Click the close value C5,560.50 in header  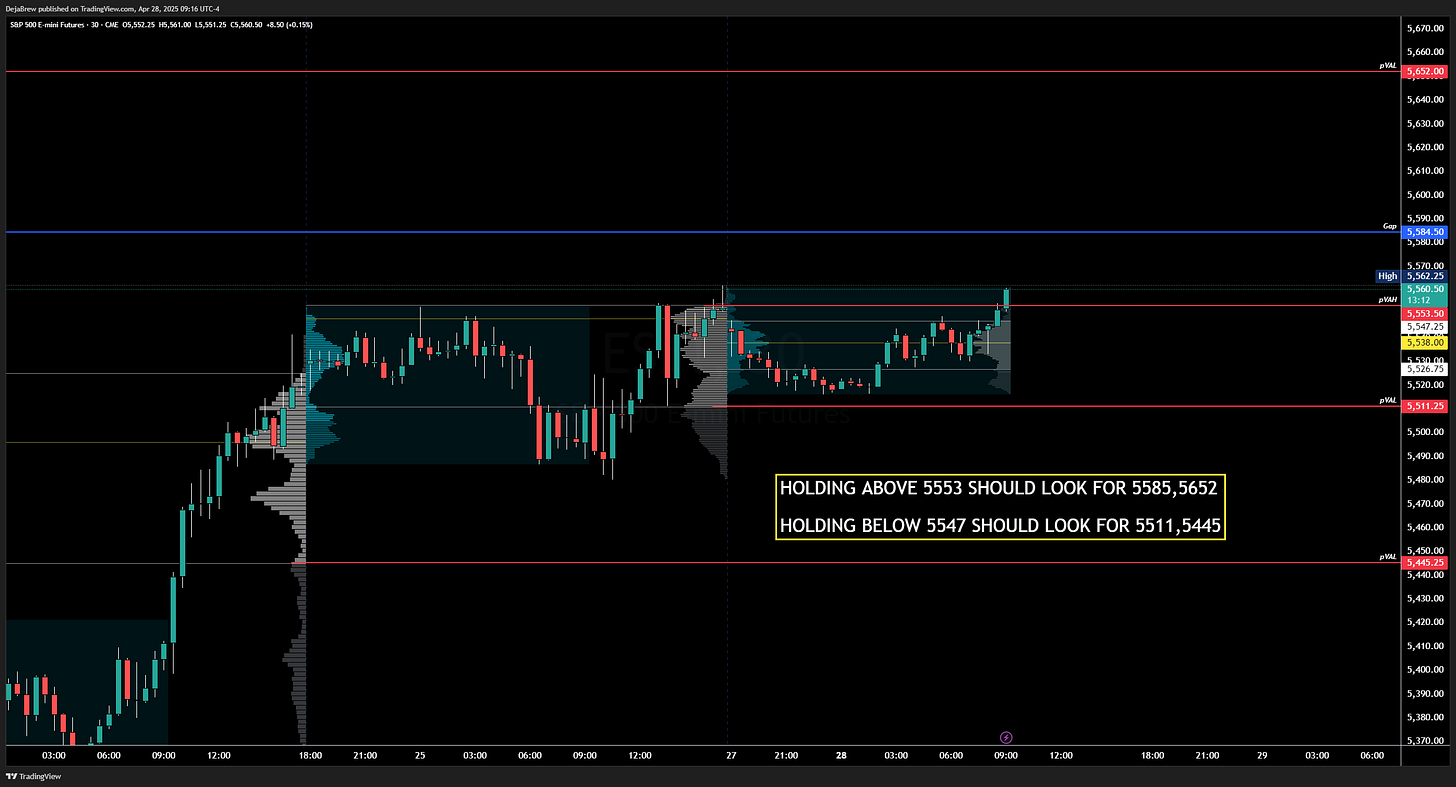point(247,24)
